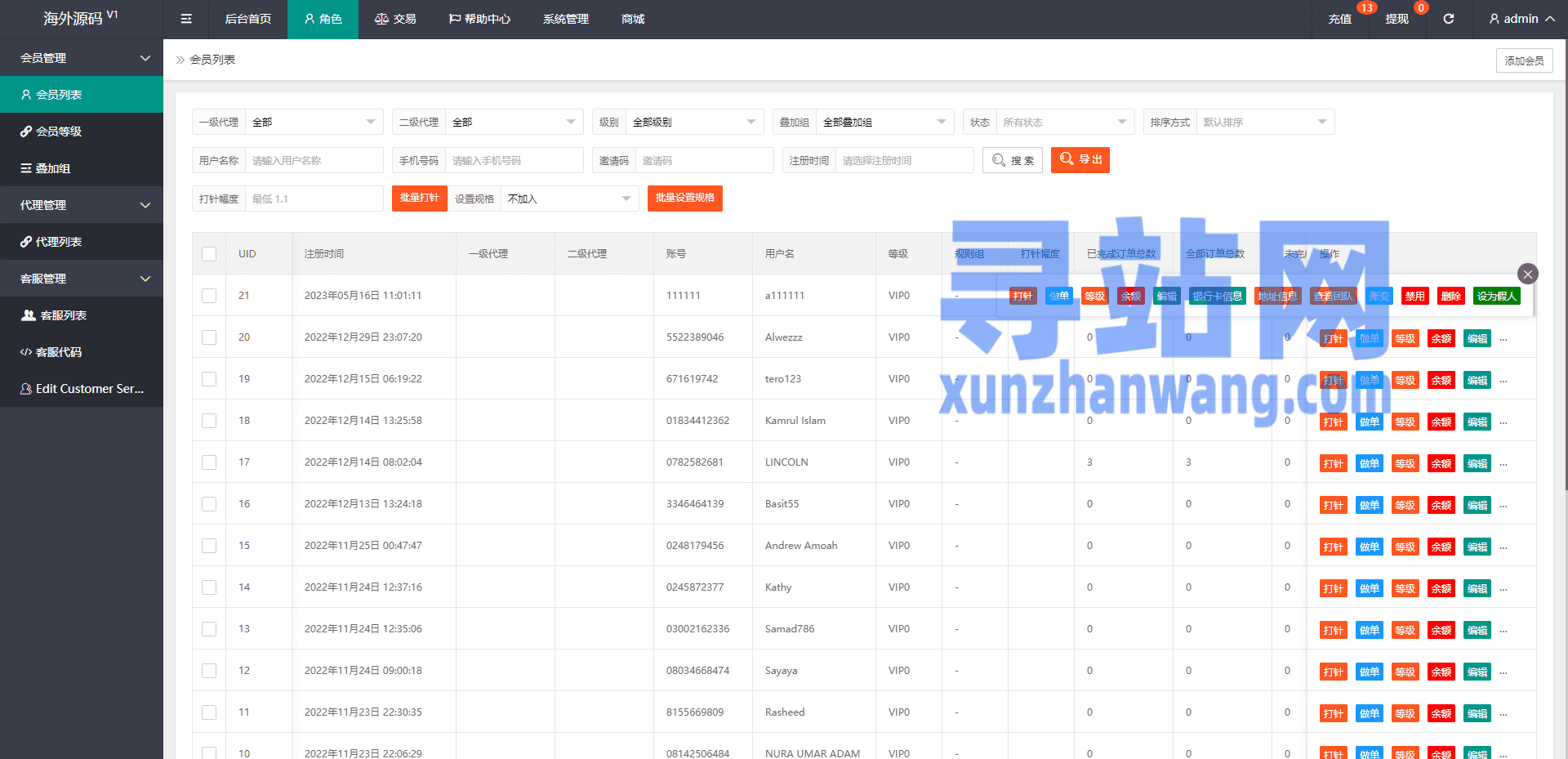Check the checkbox for UID 17 row
This screenshot has width=1568, height=759.
(x=209, y=462)
